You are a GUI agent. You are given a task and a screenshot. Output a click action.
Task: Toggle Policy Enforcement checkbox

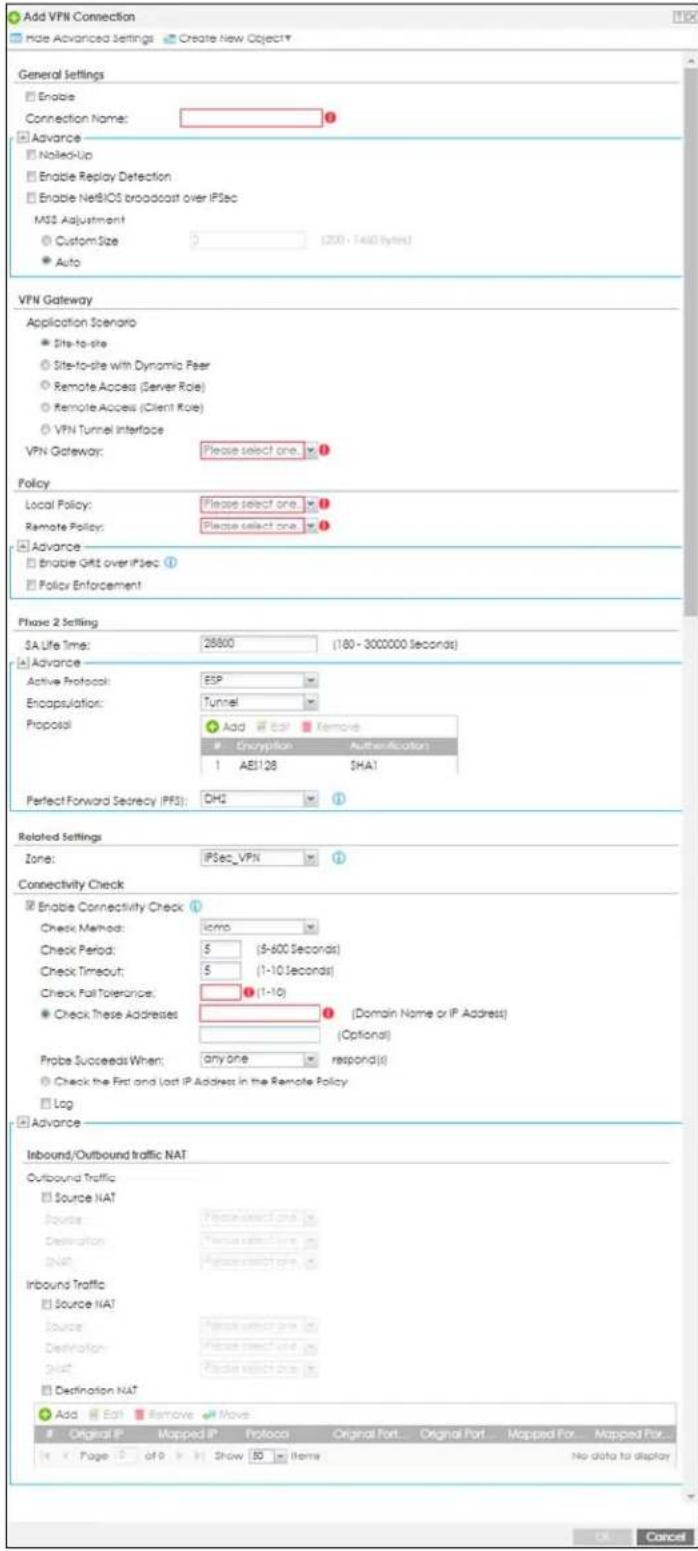(32, 586)
